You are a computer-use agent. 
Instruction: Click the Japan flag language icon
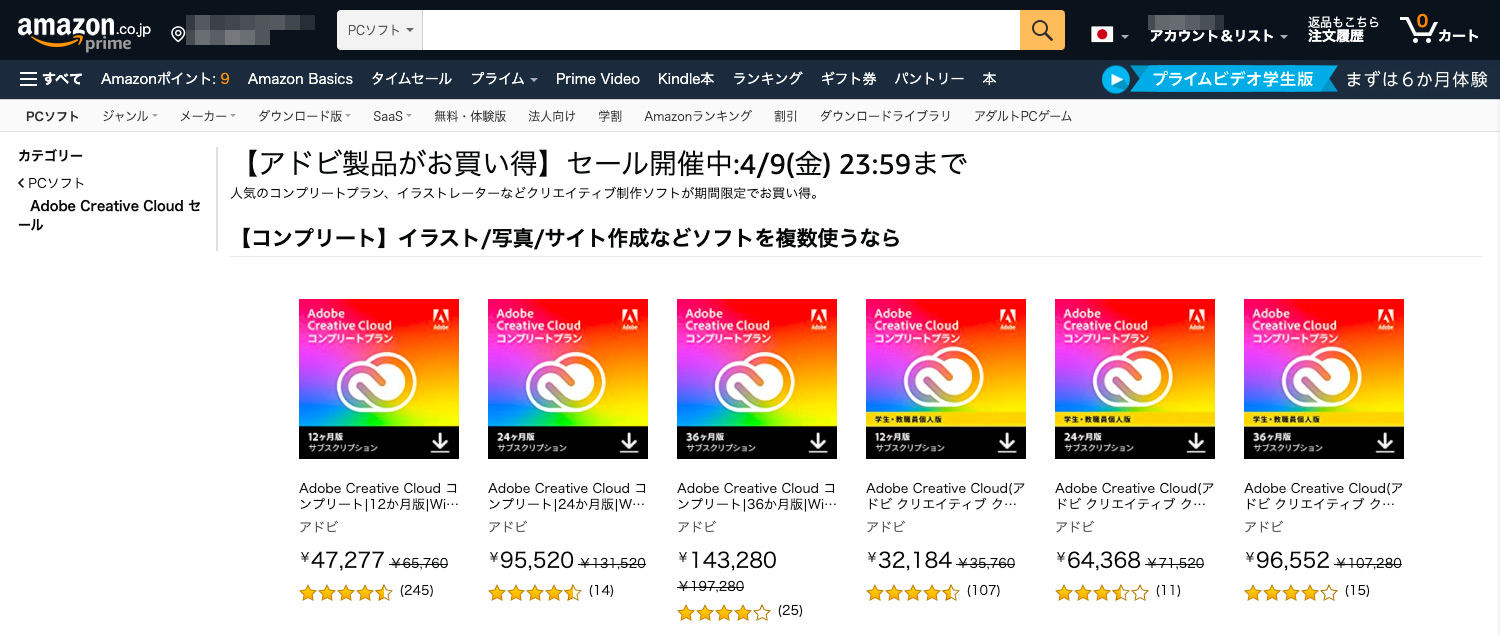pos(1102,35)
